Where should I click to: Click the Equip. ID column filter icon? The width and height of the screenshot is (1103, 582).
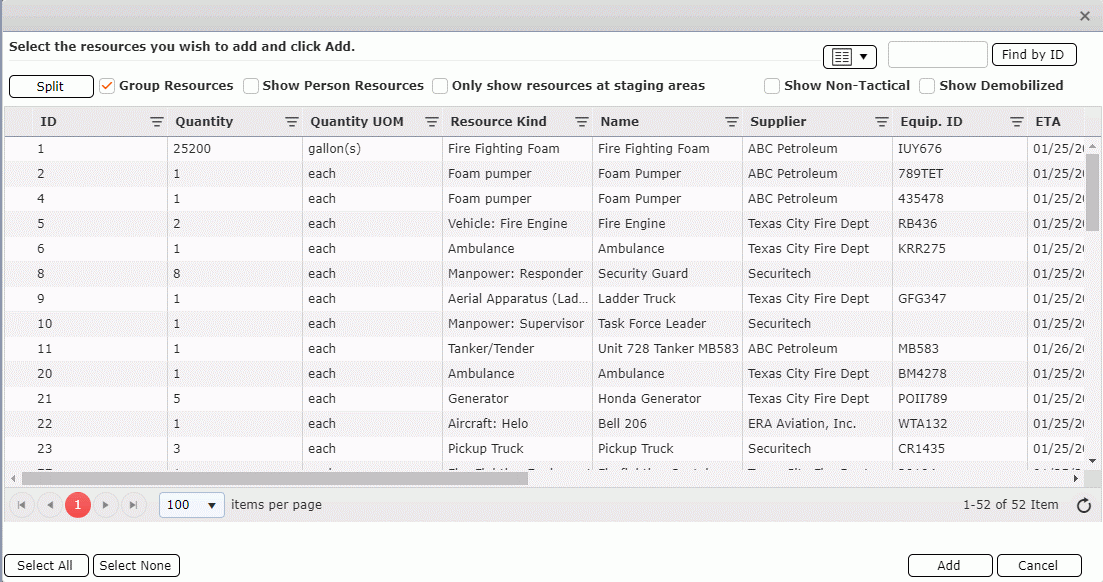coord(1017,122)
